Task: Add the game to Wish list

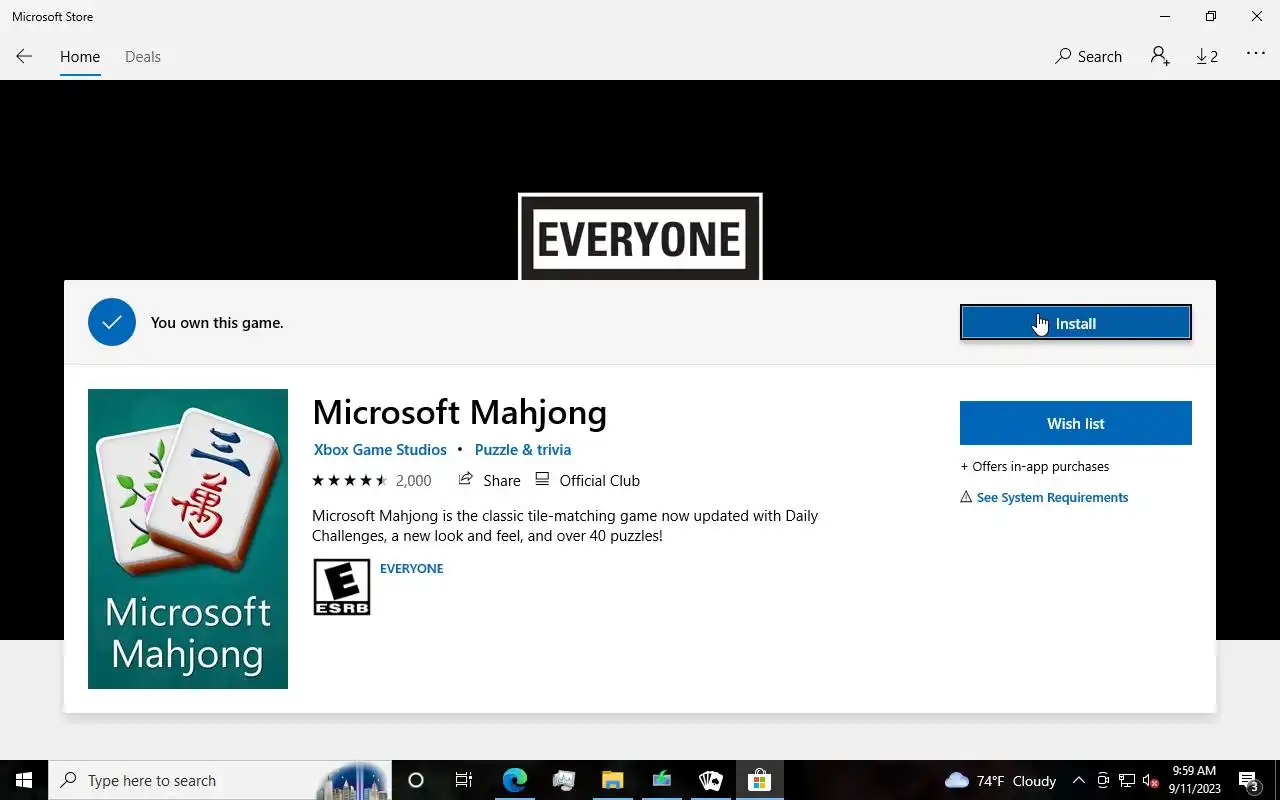Action: click(x=1076, y=423)
